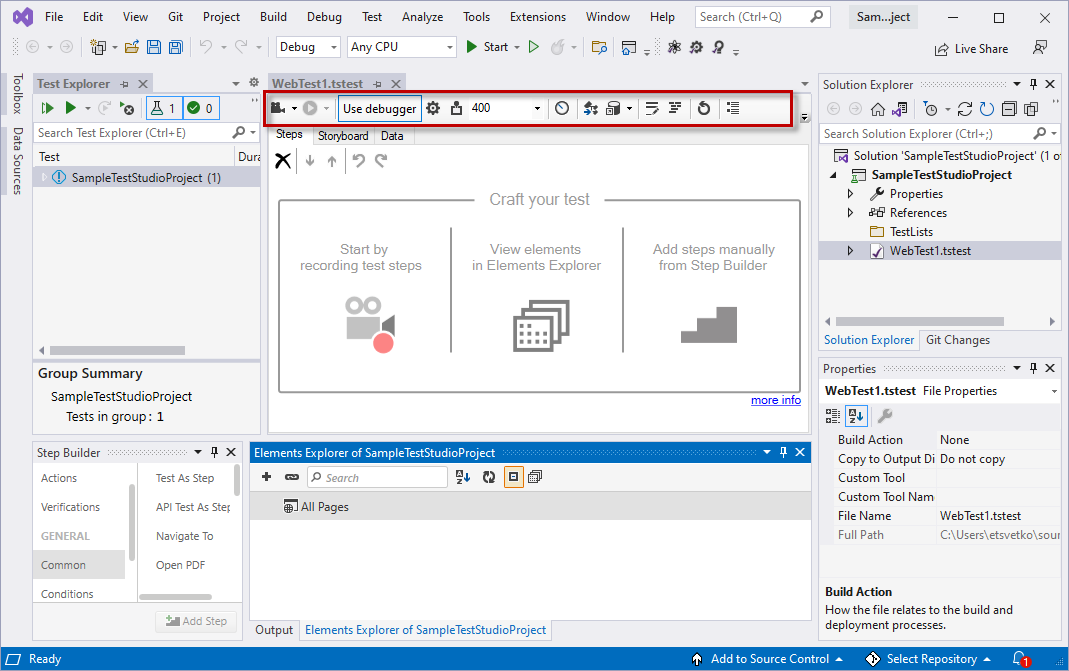The image size is (1069, 671).
Task: Open the 400 value dropdown
Action: (x=537, y=108)
